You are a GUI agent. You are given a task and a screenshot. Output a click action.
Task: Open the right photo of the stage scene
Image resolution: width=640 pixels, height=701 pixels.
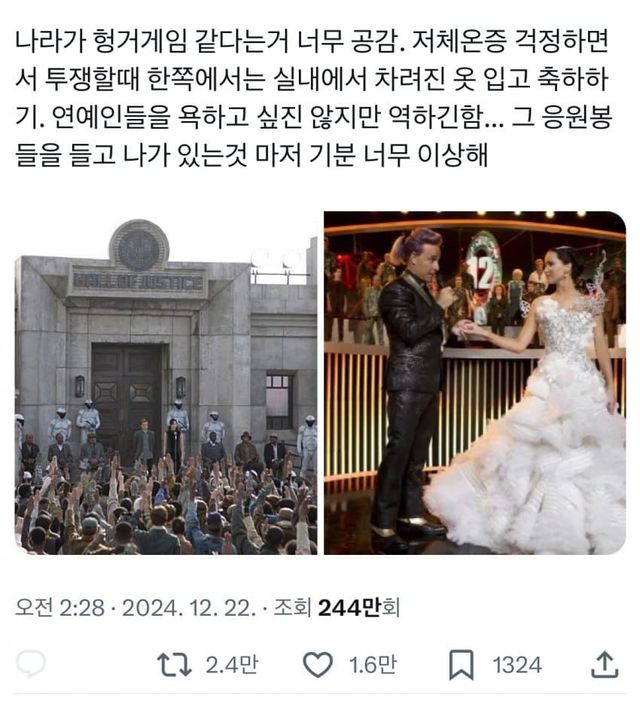pos(475,383)
